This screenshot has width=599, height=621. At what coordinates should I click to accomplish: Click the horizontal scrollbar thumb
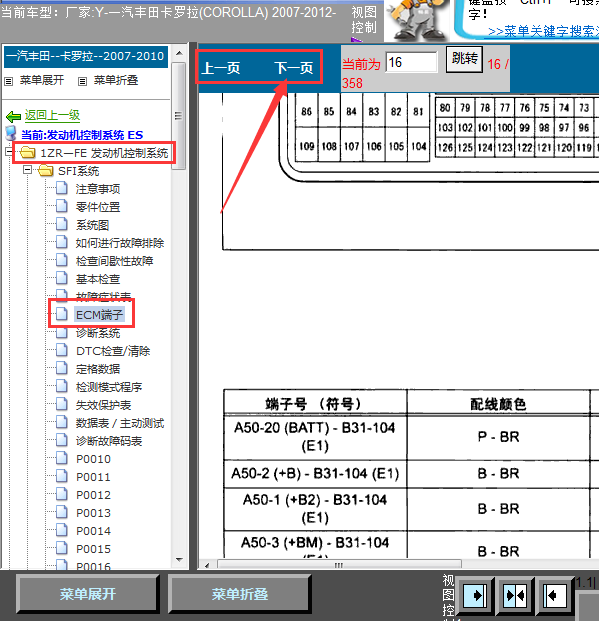click(x=339, y=565)
